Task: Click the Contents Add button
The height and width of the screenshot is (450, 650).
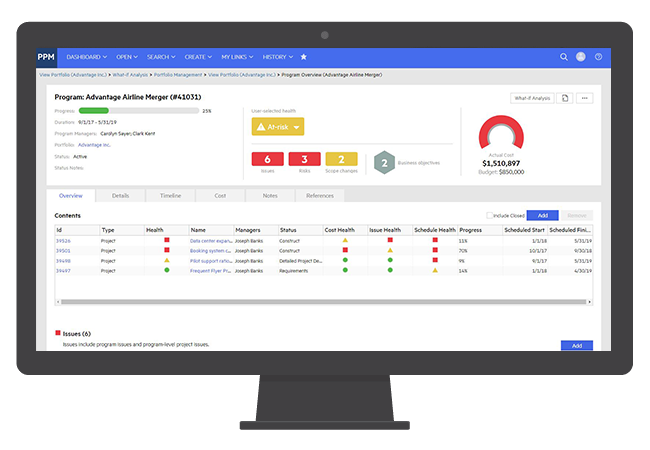Action: click(543, 215)
